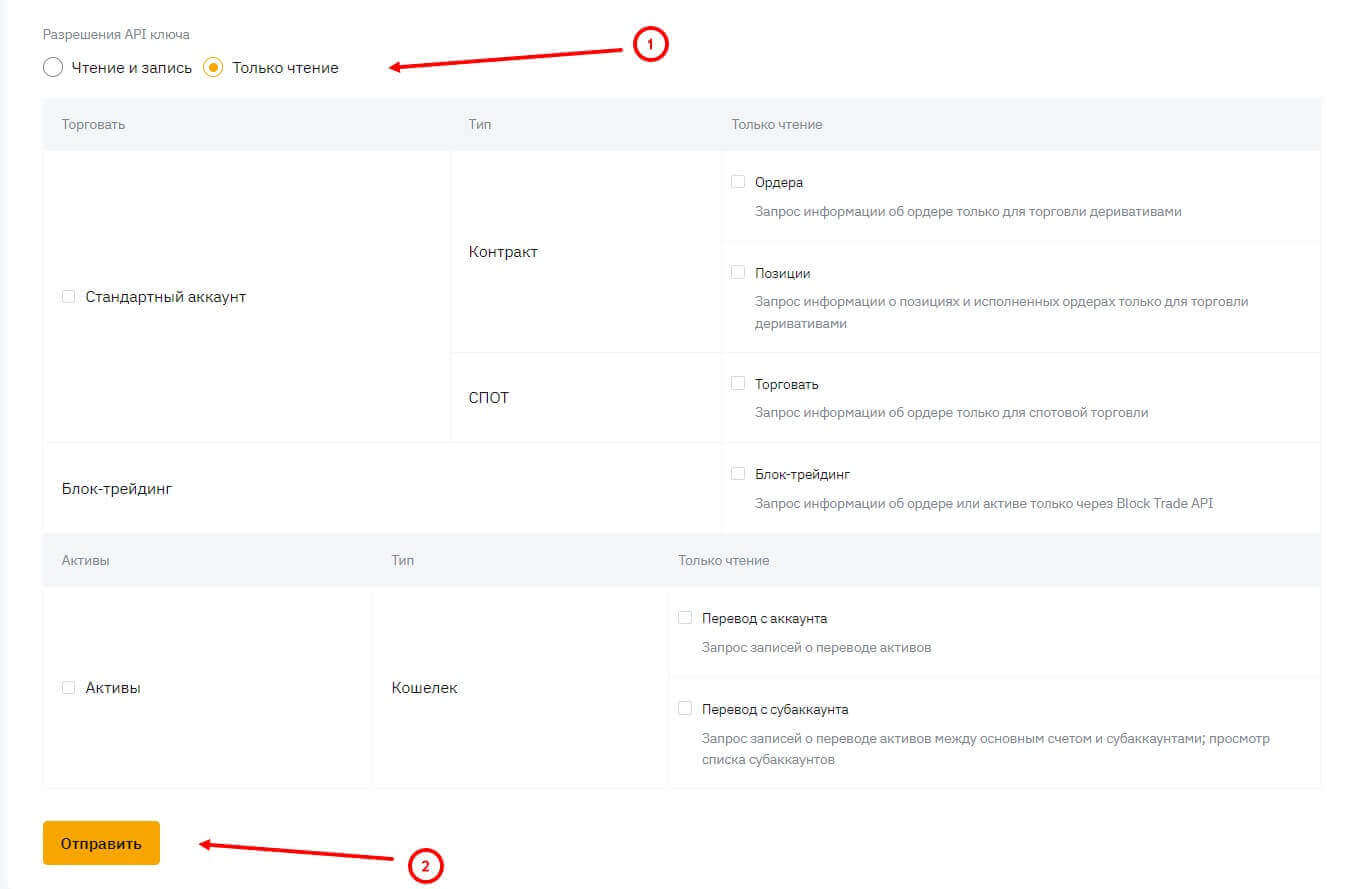Click the "Активы" table section header
The height and width of the screenshot is (889, 1349).
[x=86, y=560]
